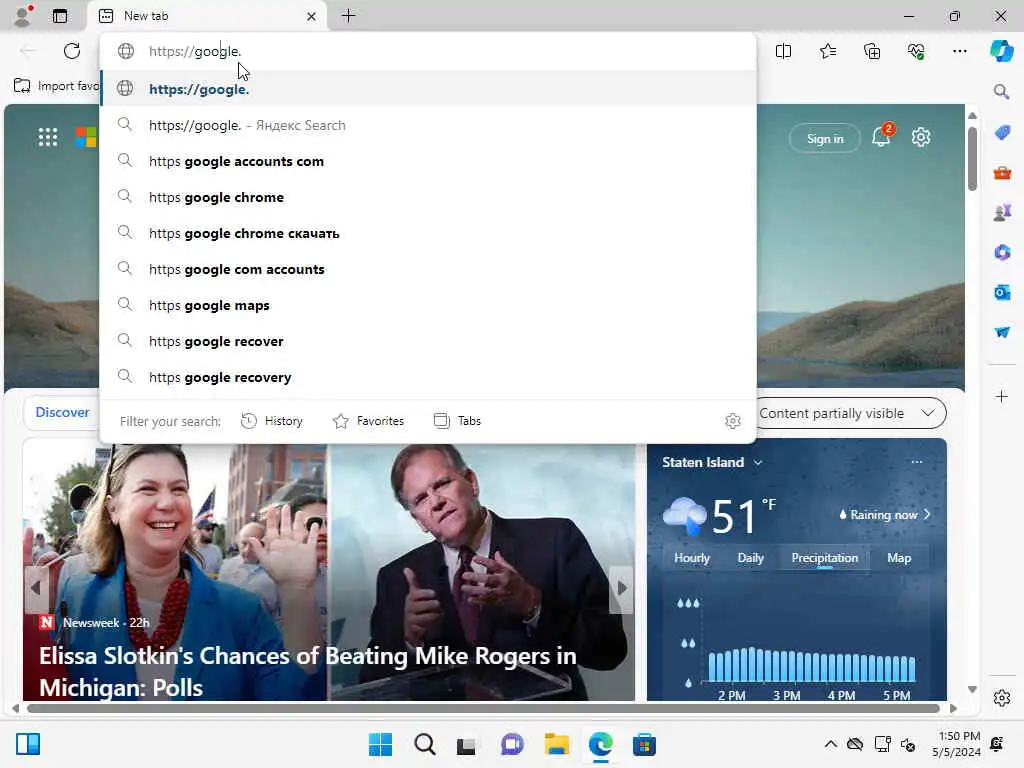
Task: Open the search suggestions settings gear
Action: 733,421
